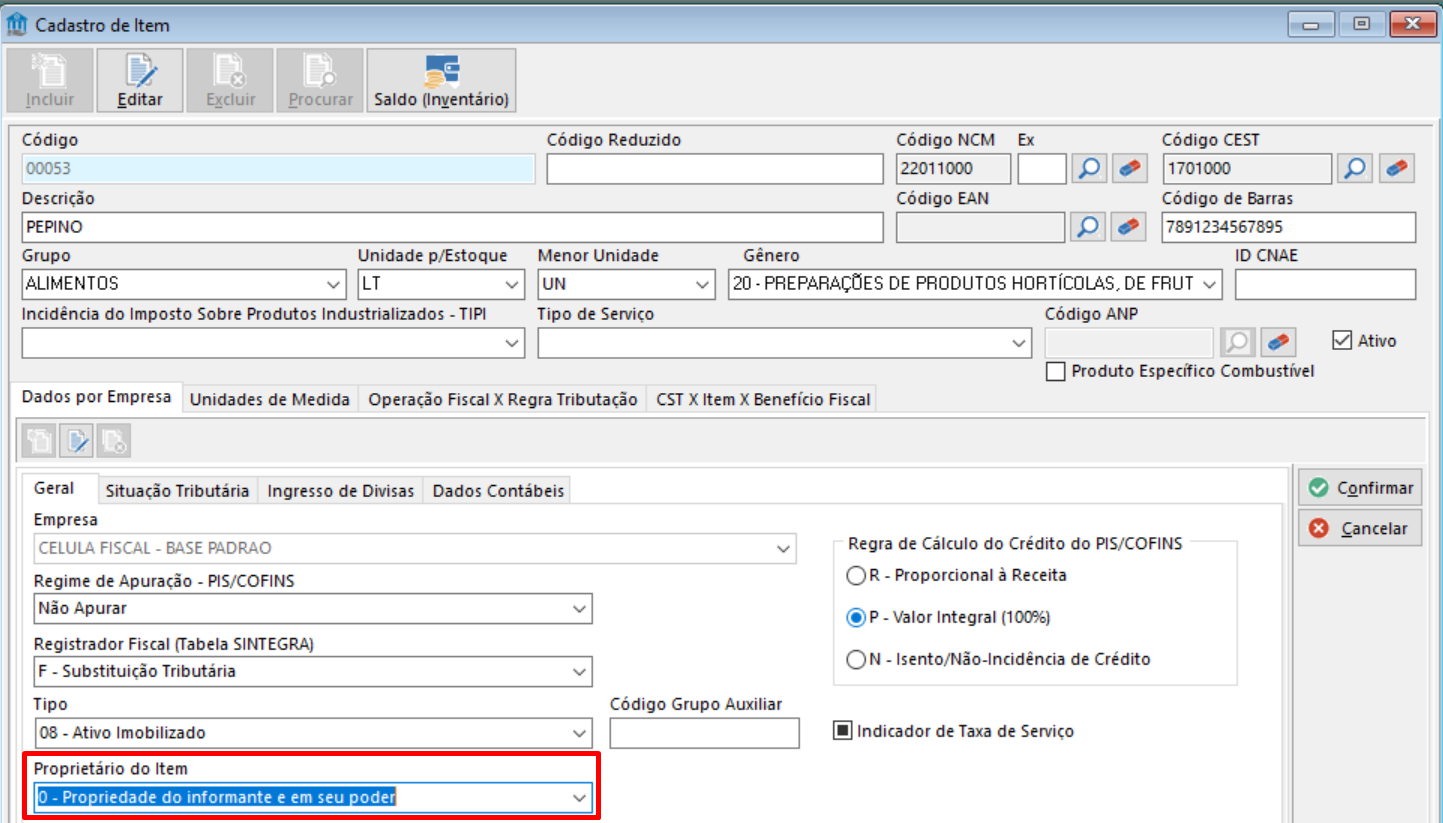Clear Código EAN with eraser icon

point(1130,227)
